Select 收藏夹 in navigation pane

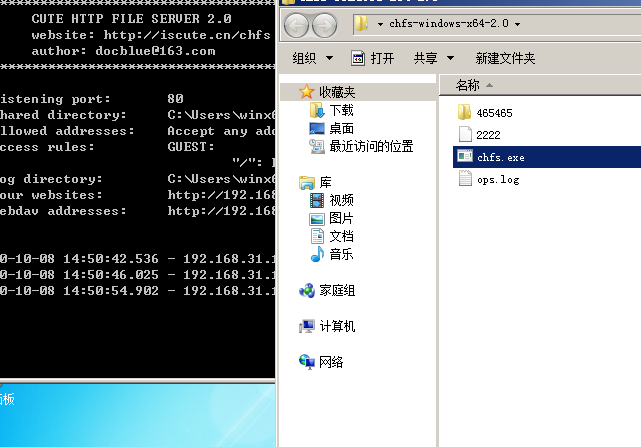337,92
